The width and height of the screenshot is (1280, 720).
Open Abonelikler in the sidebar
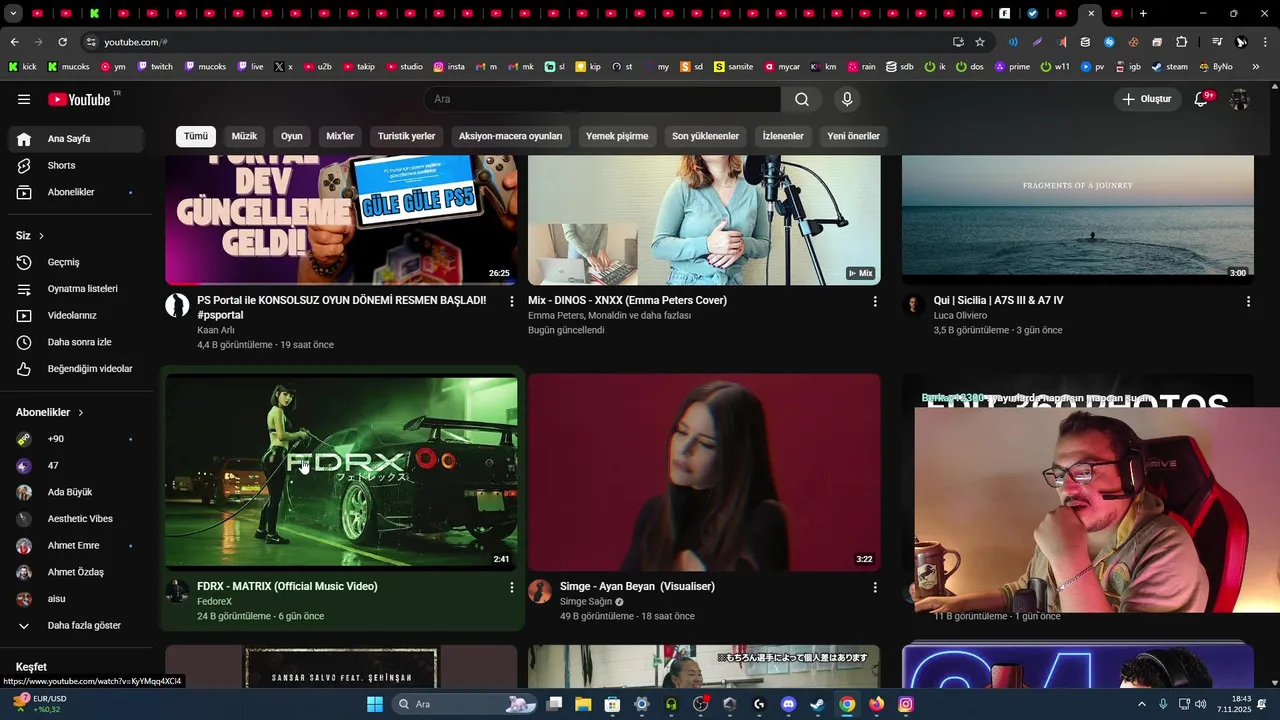click(76, 192)
